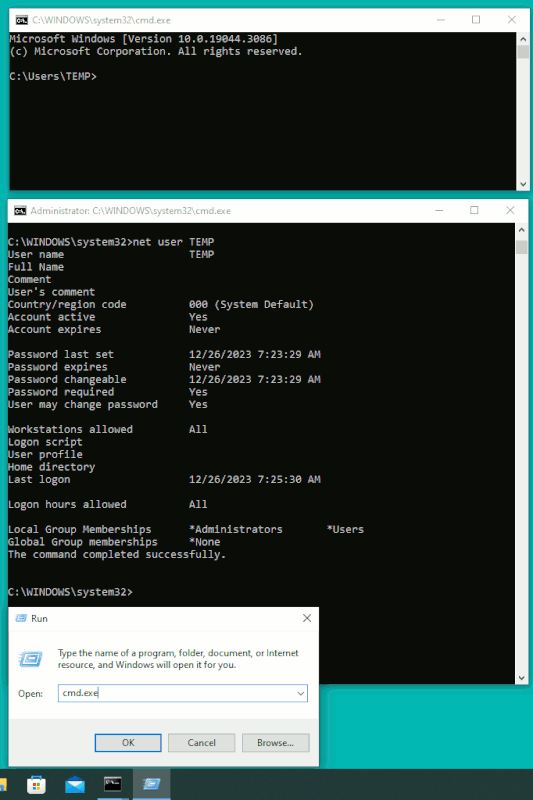Screen dimensions: 533x800
Task: Click the 'Password last set' label
Action: [x=61, y=355]
